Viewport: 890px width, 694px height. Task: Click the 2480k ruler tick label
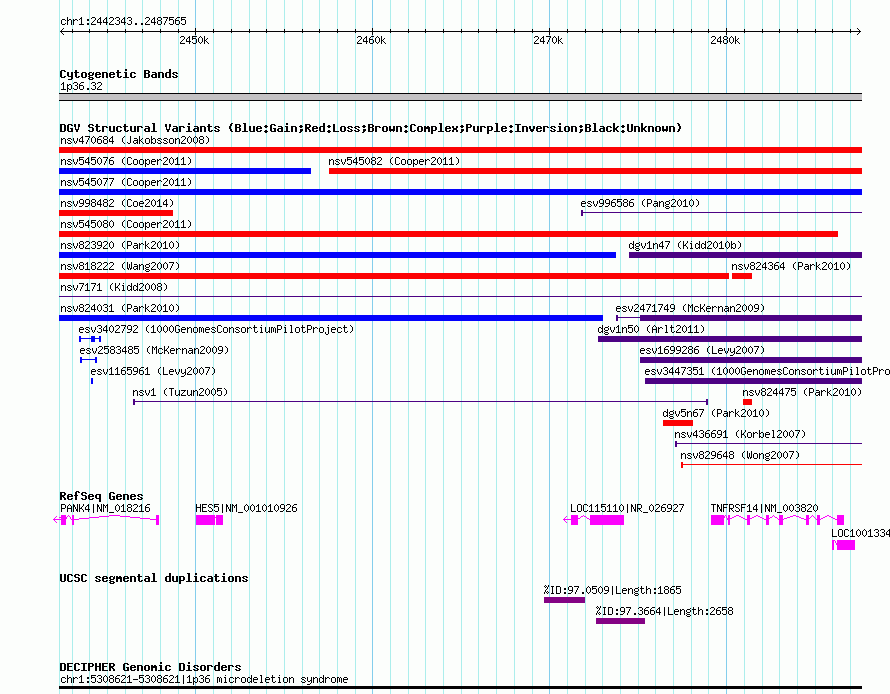point(725,40)
